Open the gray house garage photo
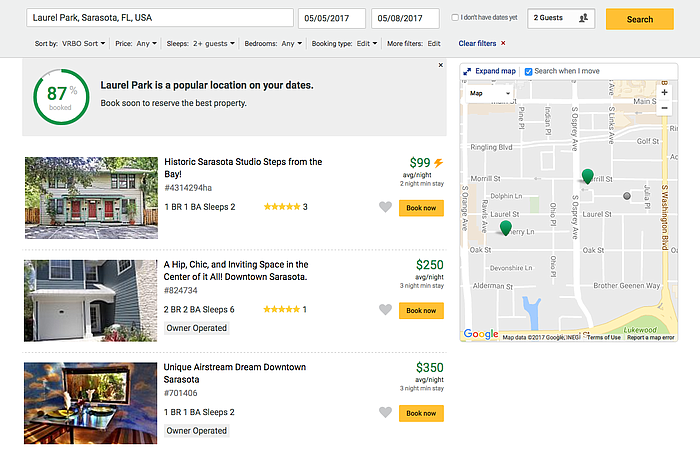Screen dimensions: 700x460 coord(91,301)
